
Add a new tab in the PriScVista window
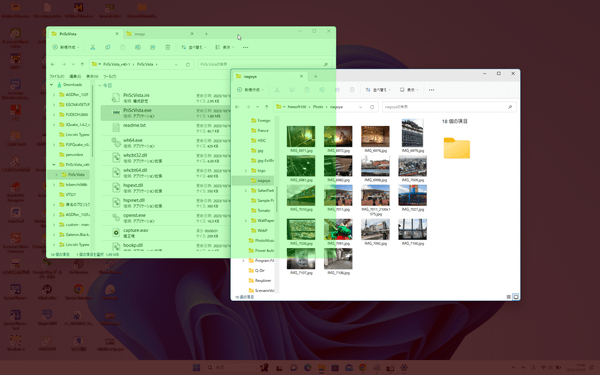tap(206, 34)
